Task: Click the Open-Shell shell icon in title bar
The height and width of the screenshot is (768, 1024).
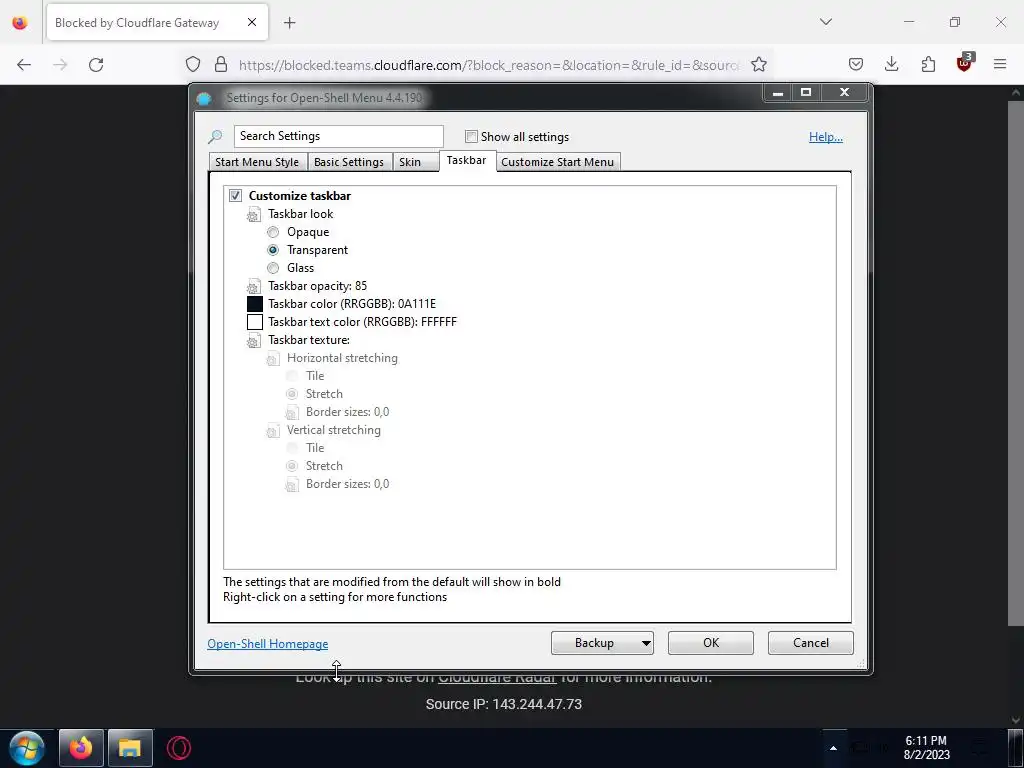Action: (x=204, y=99)
